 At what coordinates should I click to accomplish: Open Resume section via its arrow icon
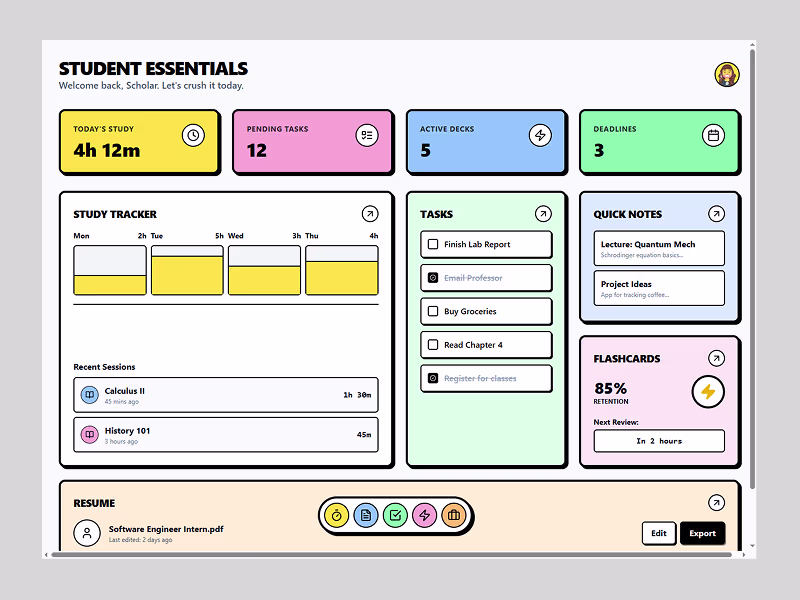tap(716, 503)
